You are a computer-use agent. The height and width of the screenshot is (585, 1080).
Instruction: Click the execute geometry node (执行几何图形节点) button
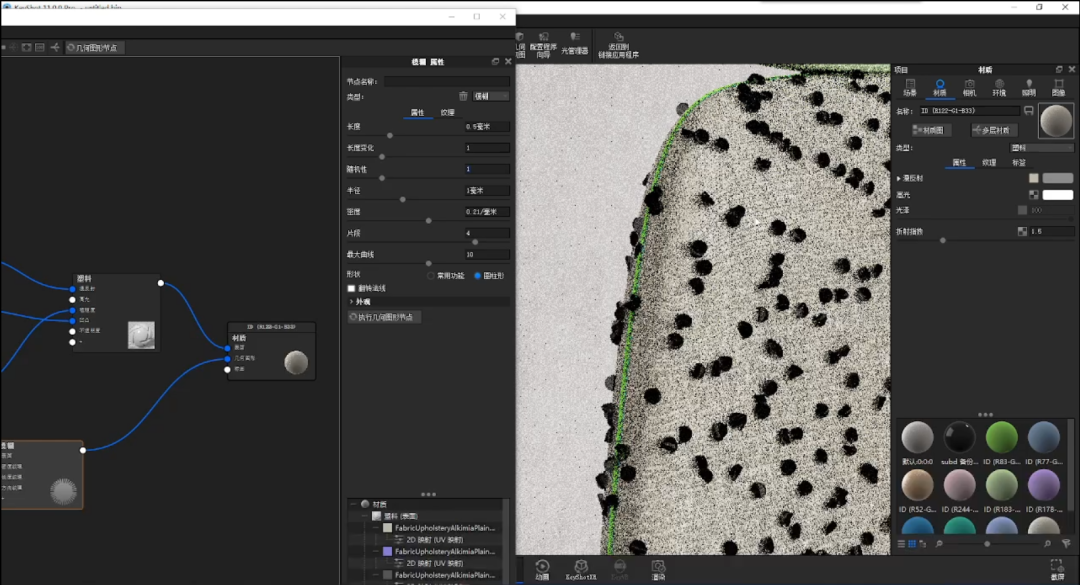[385, 317]
